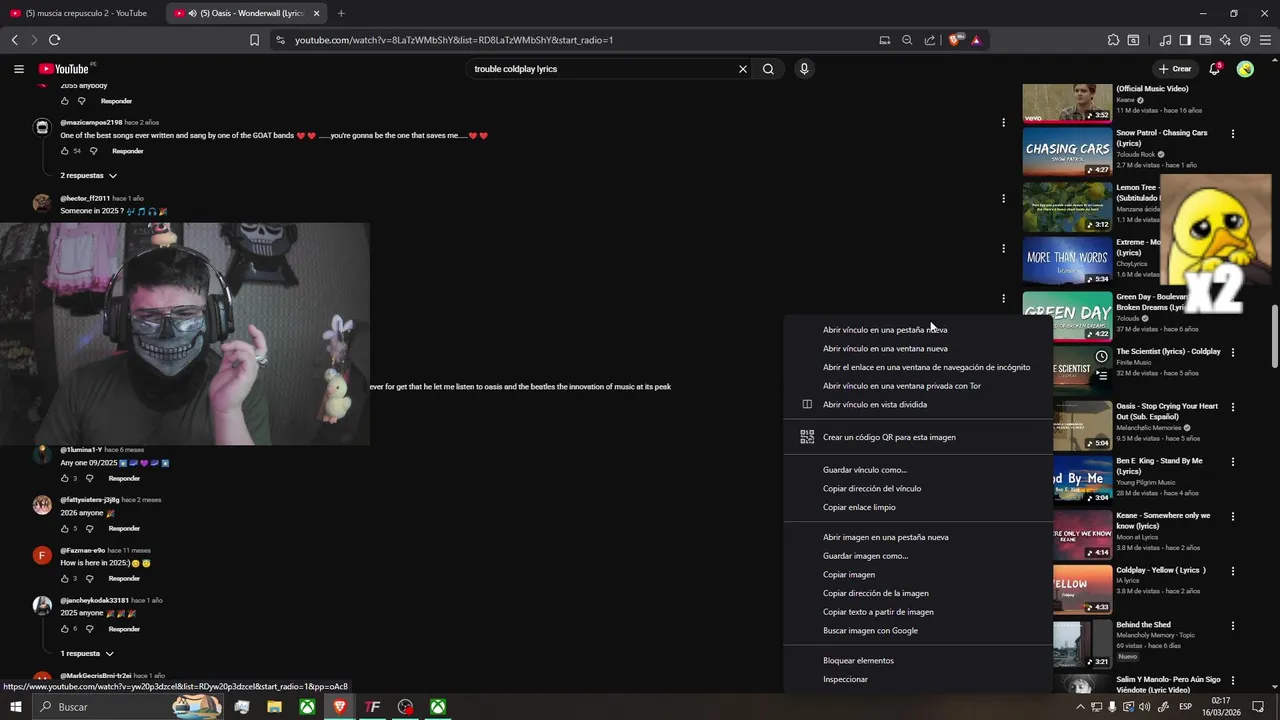Reply to the @Fazman-e9o comment
The image size is (1280, 720).
(x=124, y=578)
